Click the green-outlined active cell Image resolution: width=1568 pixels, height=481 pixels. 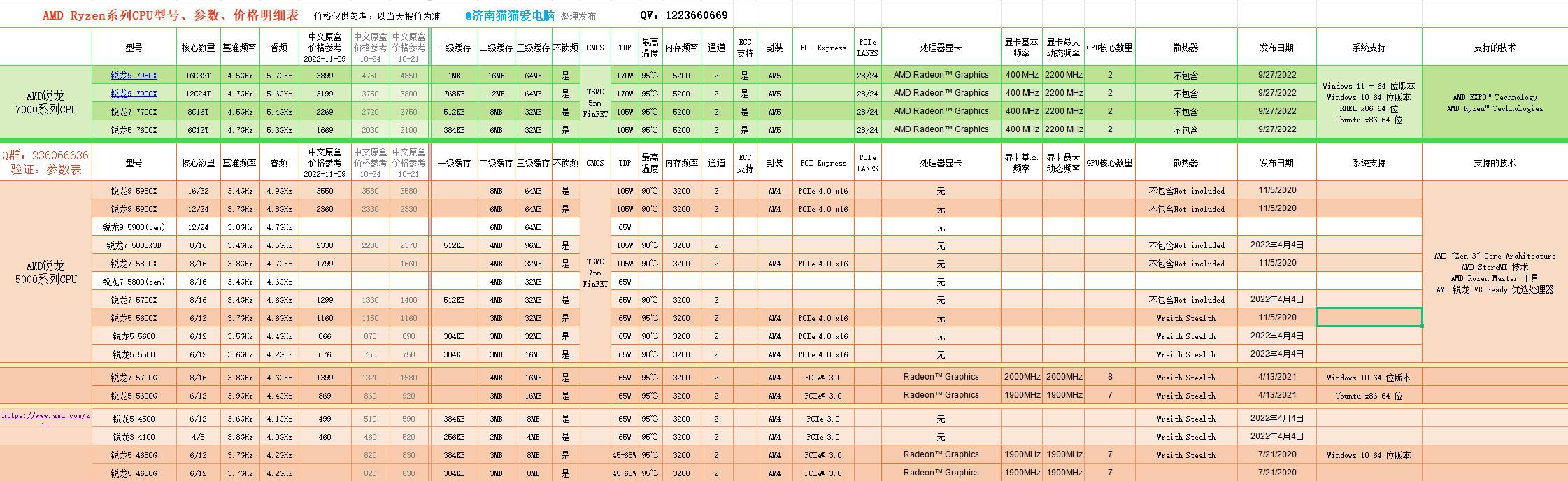coord(1369,317)
